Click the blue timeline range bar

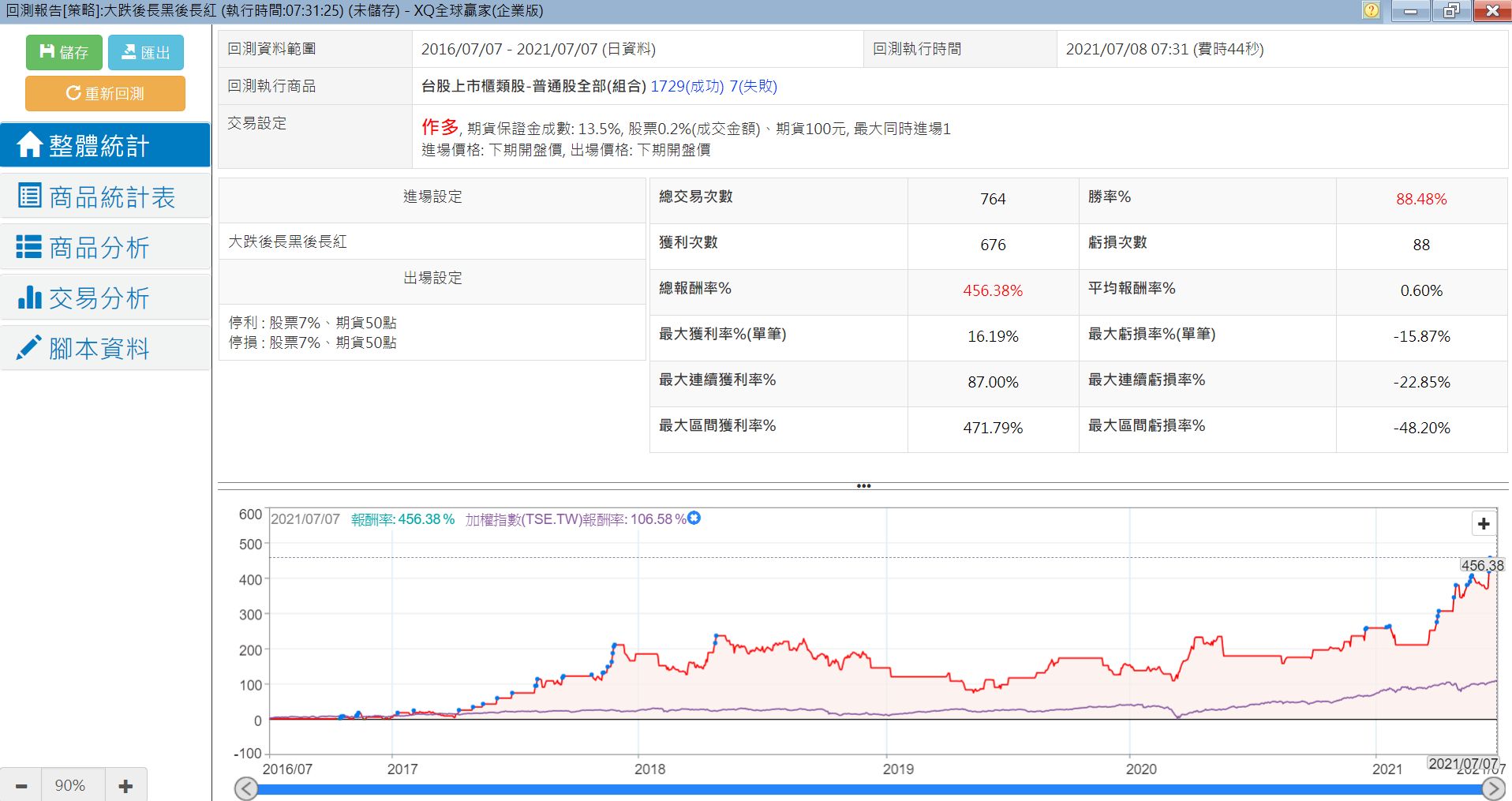pyautogui.click(x=868, y=789)
